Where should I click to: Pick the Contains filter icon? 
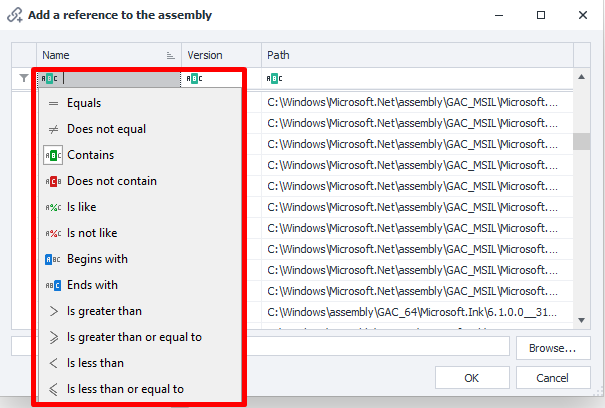point(54,155)
